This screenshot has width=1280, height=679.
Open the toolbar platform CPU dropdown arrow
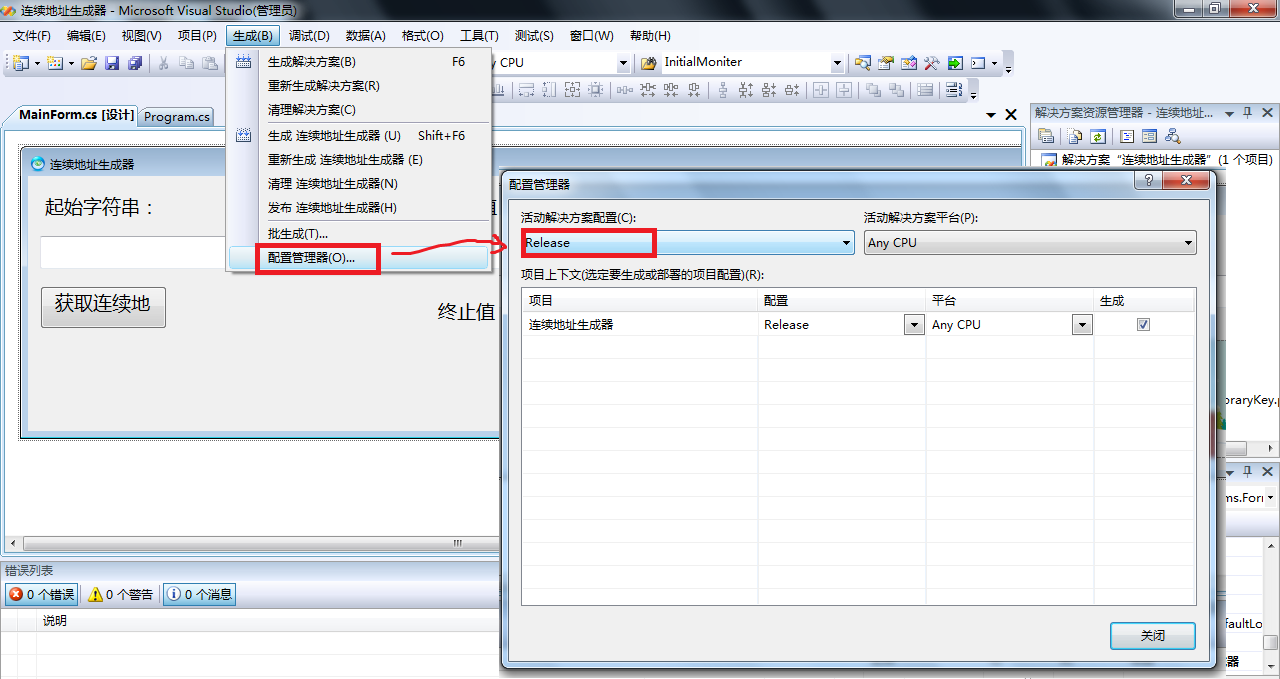[x=624, y=63]
